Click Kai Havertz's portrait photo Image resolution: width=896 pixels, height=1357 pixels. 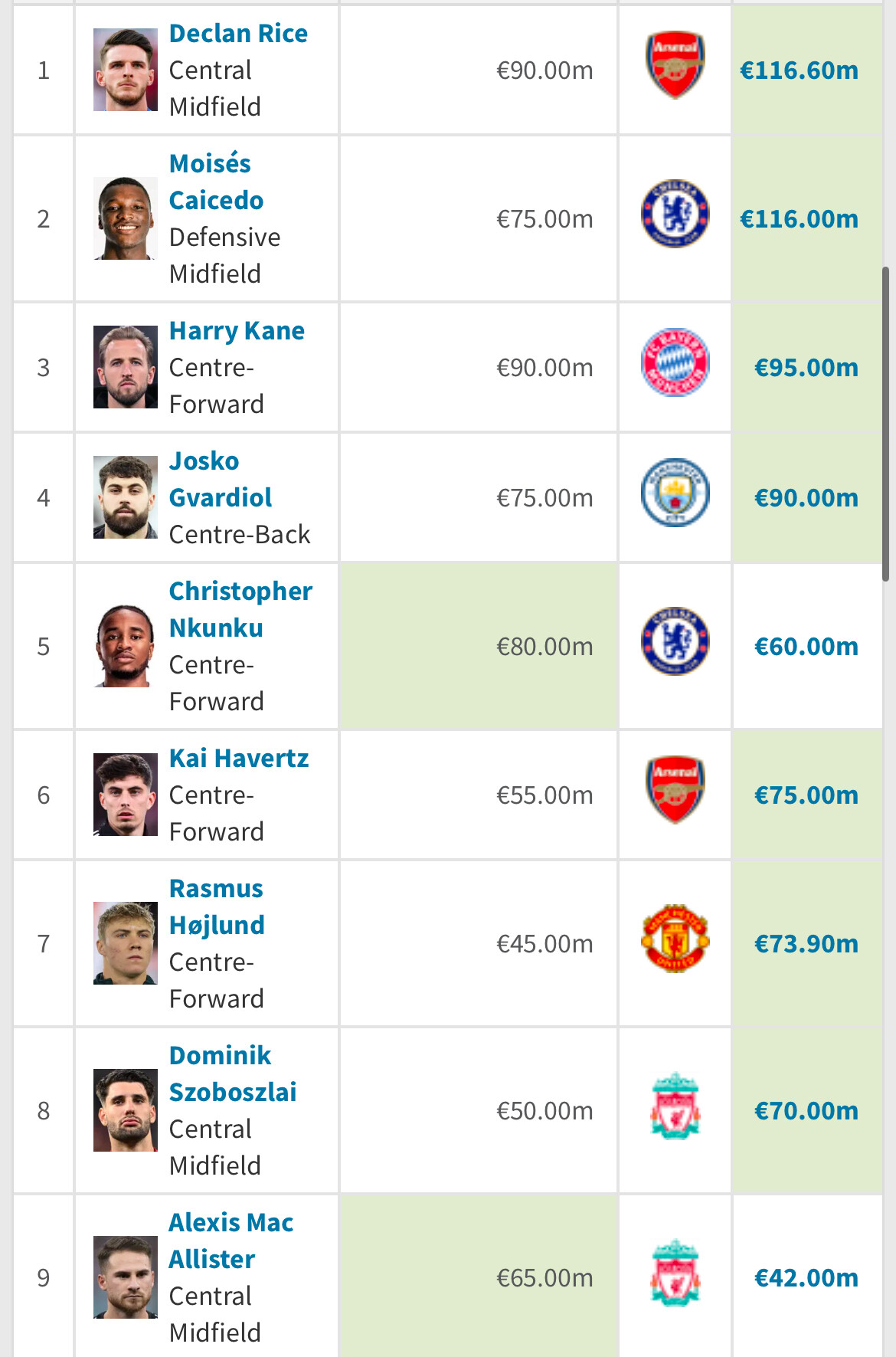126,795
